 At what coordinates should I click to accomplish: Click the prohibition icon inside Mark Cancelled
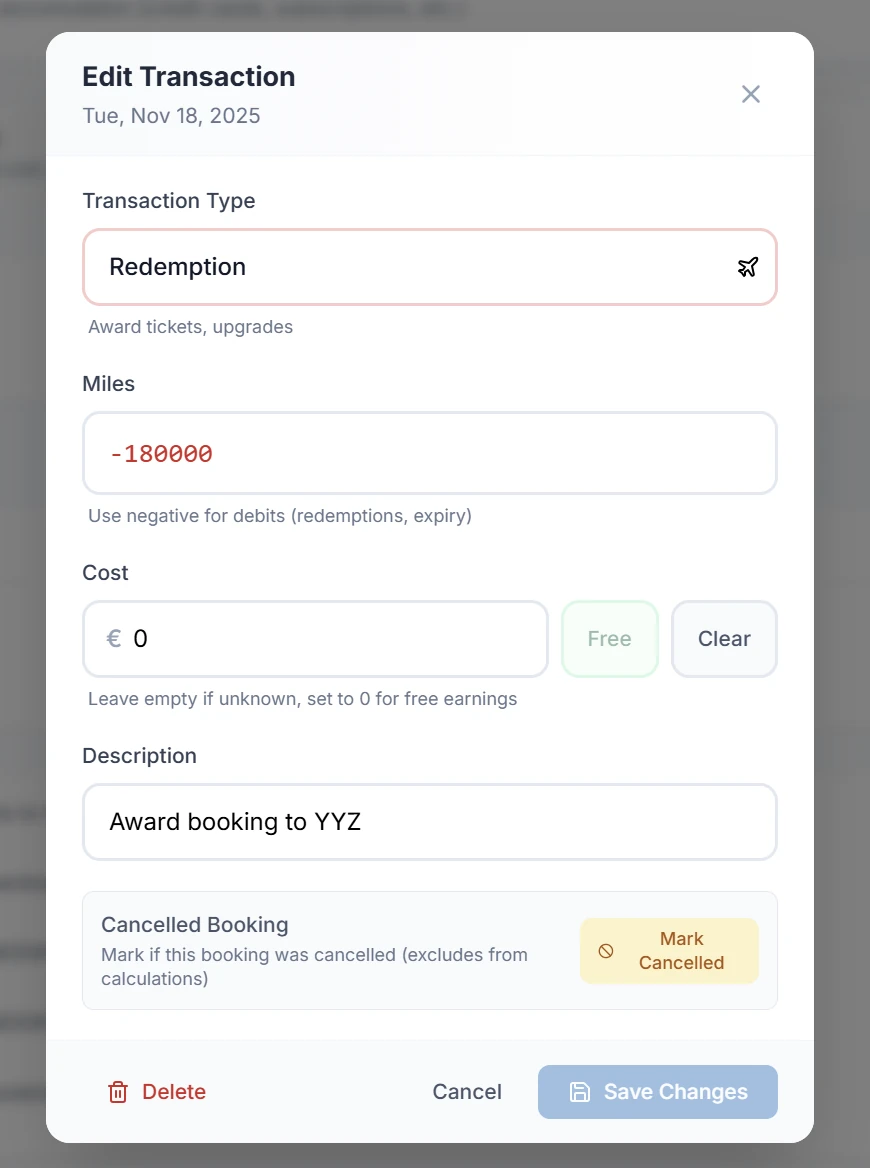[607, 951]
